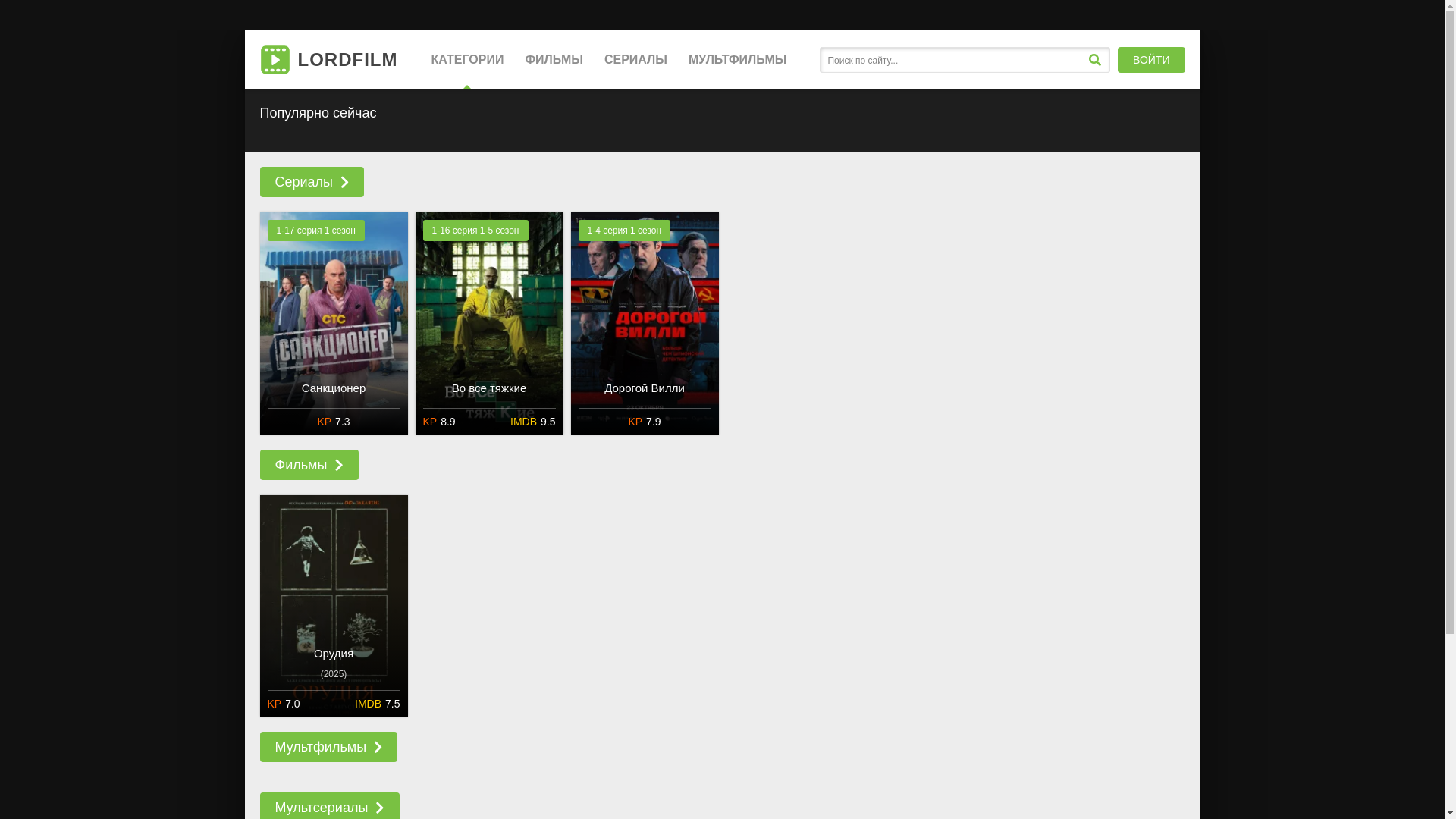Click the KP 7.0 rating on Орудия
The height and width of the screenshot is (819, 1456).
(x=284, y=704)
